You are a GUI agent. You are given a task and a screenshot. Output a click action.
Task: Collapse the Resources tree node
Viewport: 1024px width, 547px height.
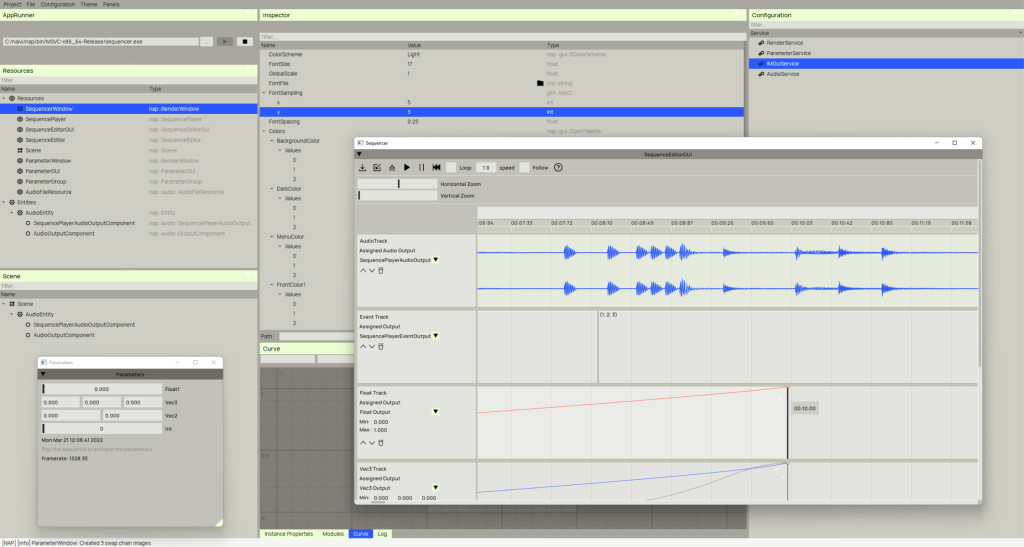click(x=4, y=98)
